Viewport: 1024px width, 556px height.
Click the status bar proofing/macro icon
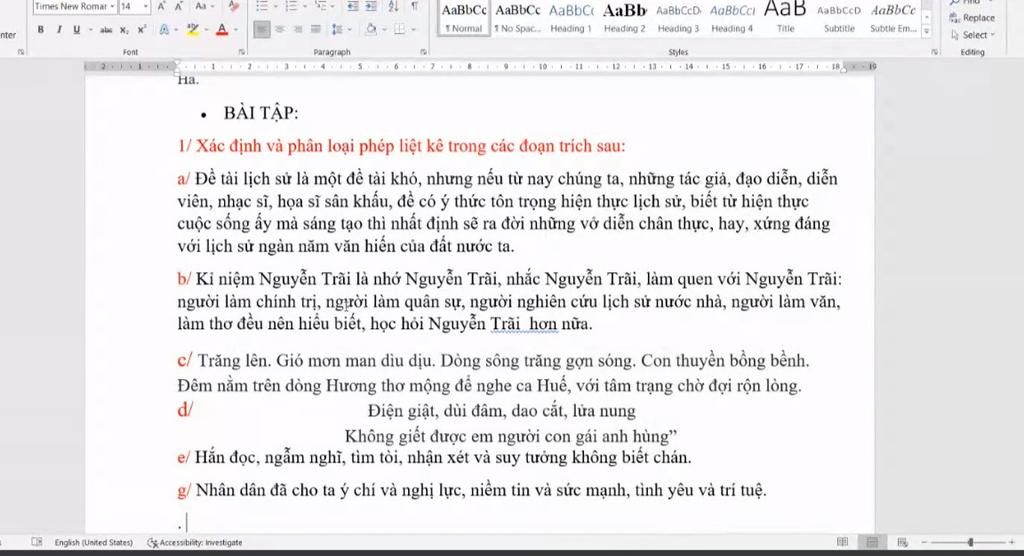tap(37, 542)
